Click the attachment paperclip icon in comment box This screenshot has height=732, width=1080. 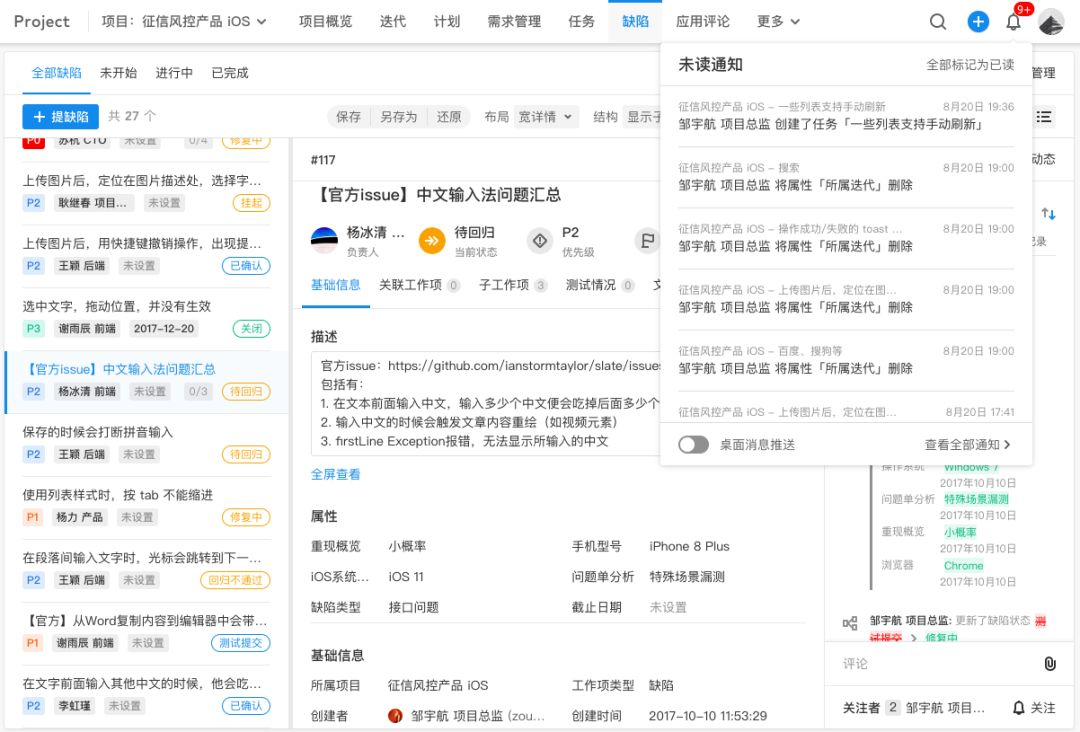(x=1050, y=663)
